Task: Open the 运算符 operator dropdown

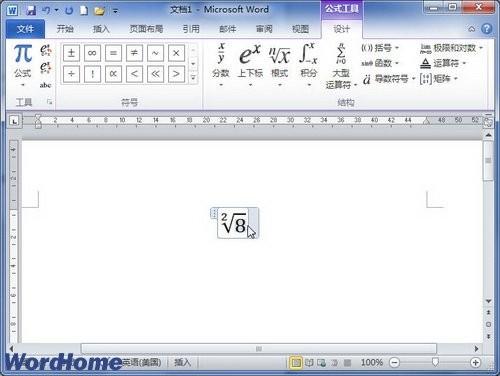Action: coord(443,63)
